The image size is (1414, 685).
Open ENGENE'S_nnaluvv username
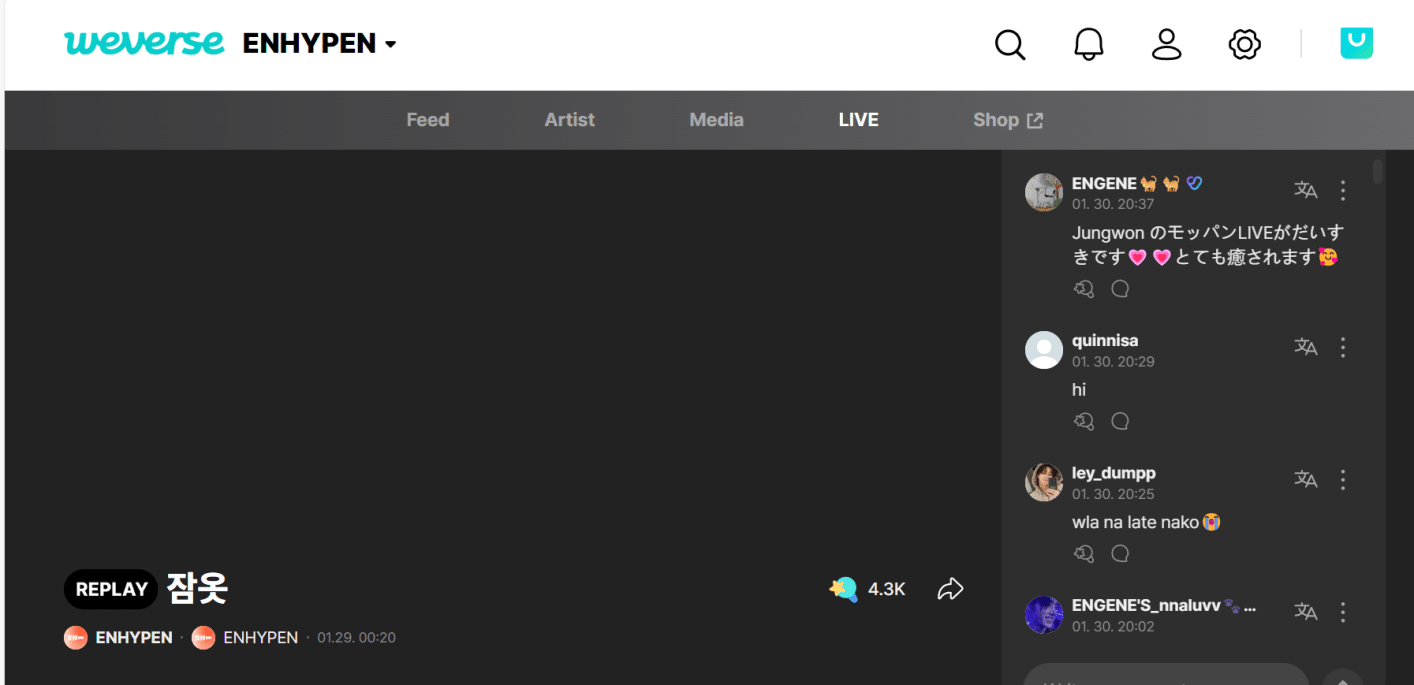pos(1164,605)
